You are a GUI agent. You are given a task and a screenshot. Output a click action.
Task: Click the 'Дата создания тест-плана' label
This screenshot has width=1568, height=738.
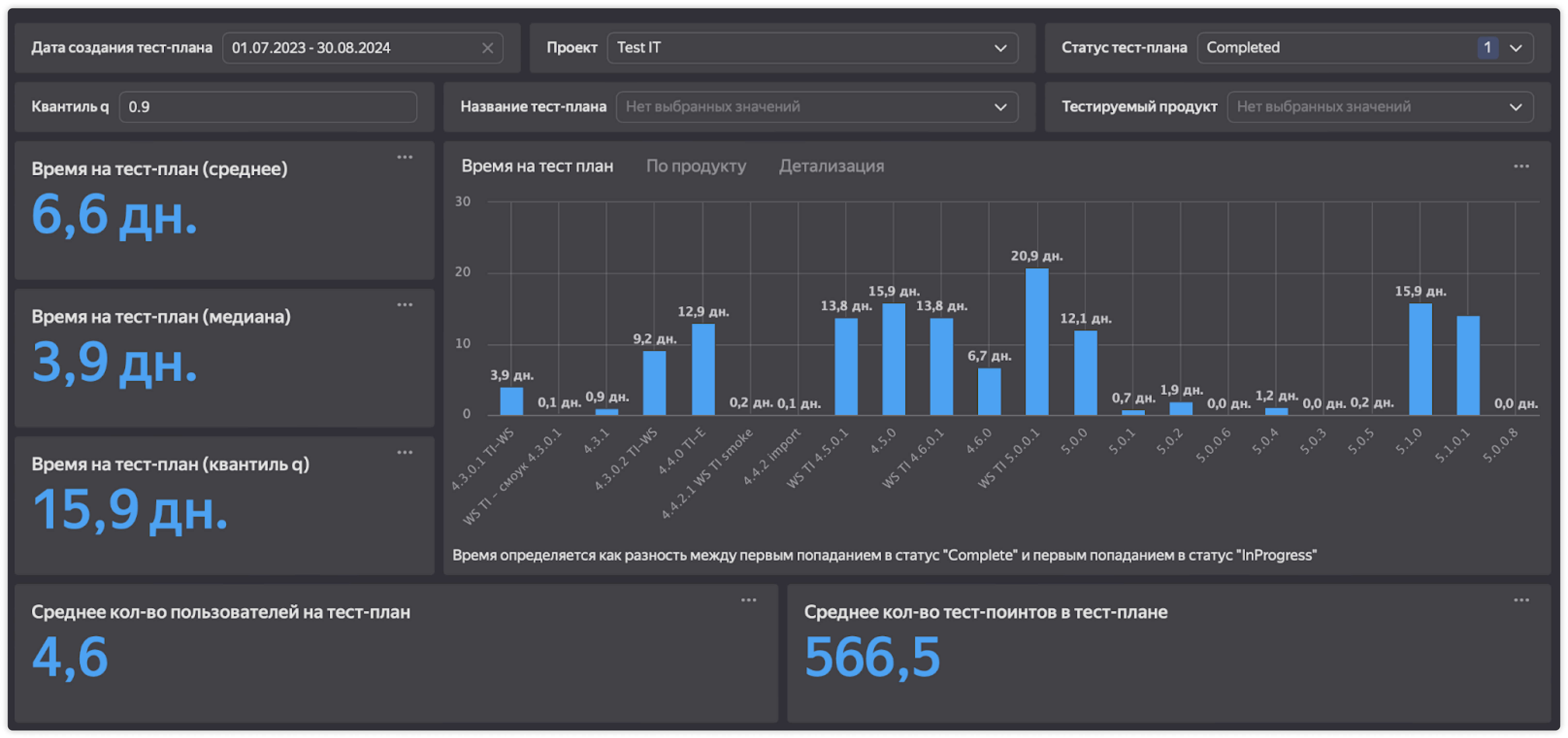122,48
